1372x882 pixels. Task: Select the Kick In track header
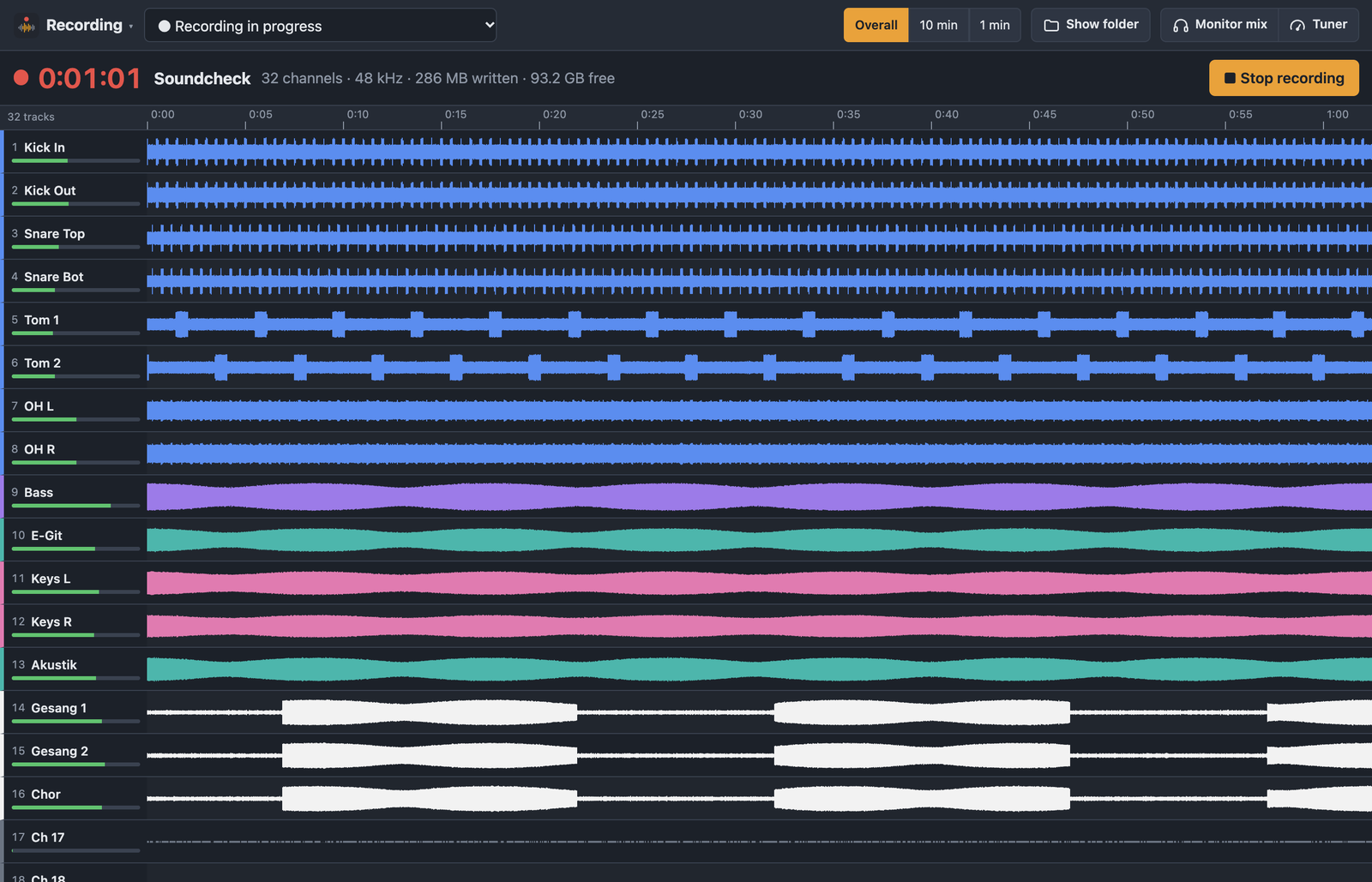(74, 152)
